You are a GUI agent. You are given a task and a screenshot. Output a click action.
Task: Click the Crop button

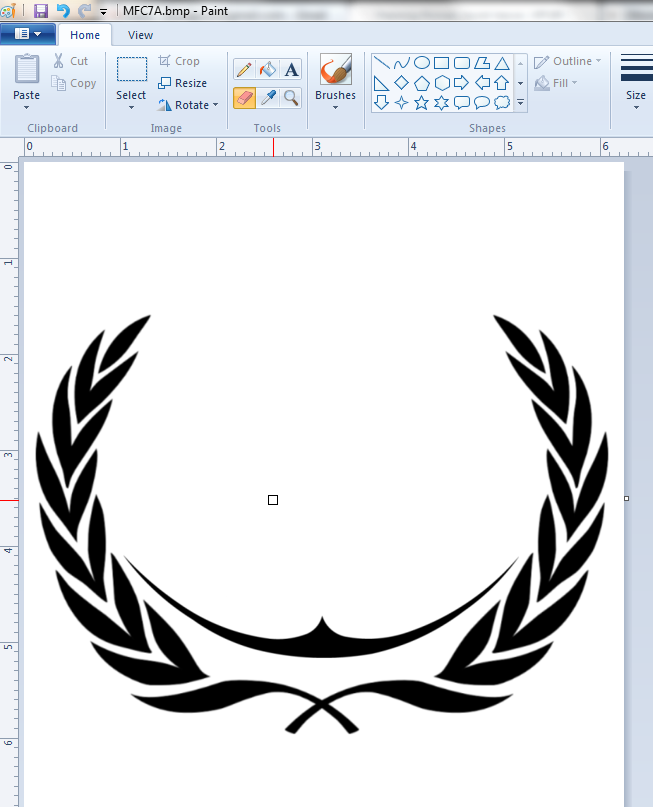pos(179,61)
